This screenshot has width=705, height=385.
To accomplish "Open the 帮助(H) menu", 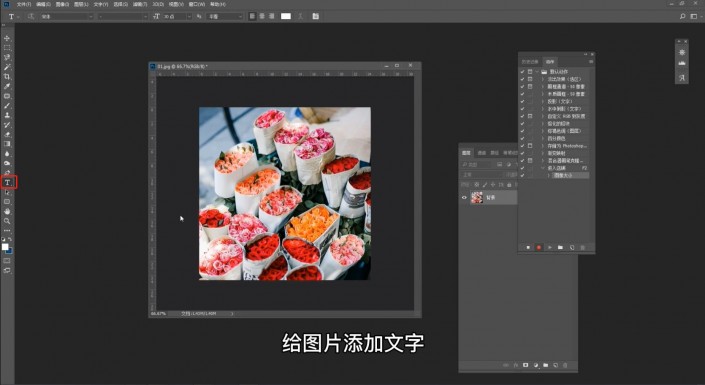I will click(x=218, y=4).
